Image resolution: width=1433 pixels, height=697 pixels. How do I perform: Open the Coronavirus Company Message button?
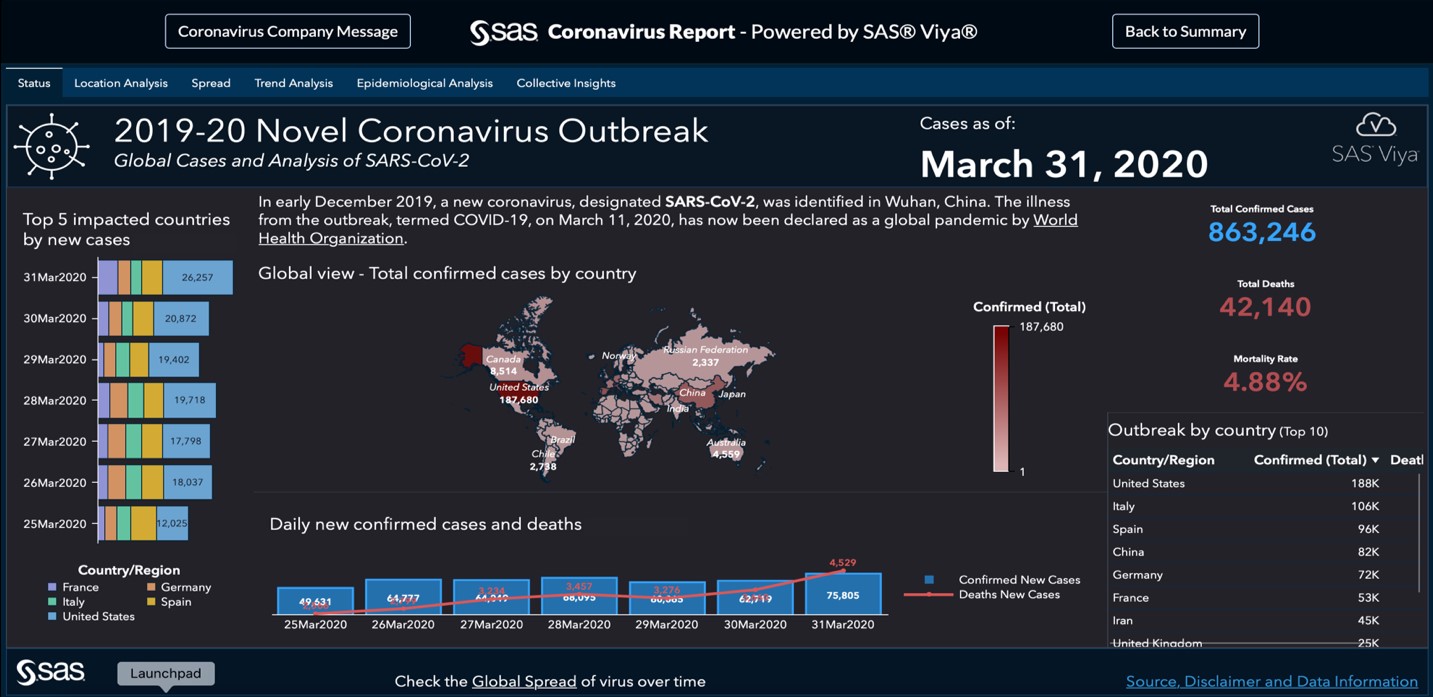288,31
